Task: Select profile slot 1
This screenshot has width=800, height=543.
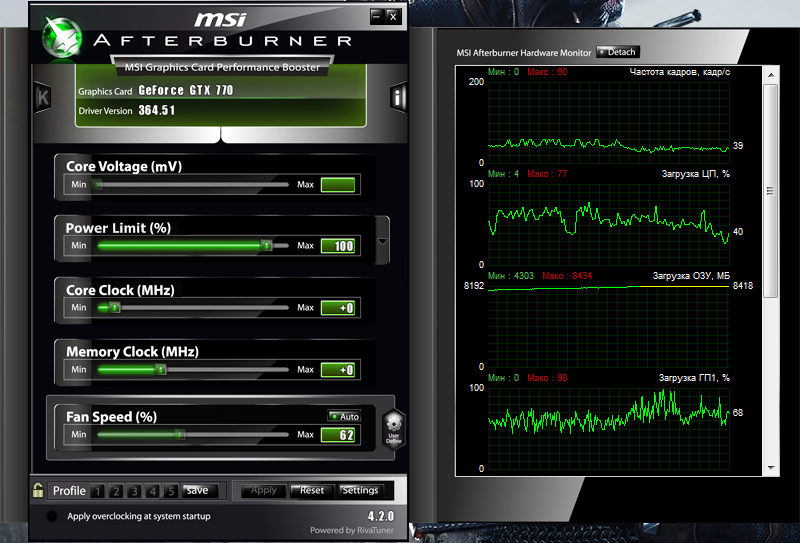Action: pyautogui.click(x=97, y=491)
